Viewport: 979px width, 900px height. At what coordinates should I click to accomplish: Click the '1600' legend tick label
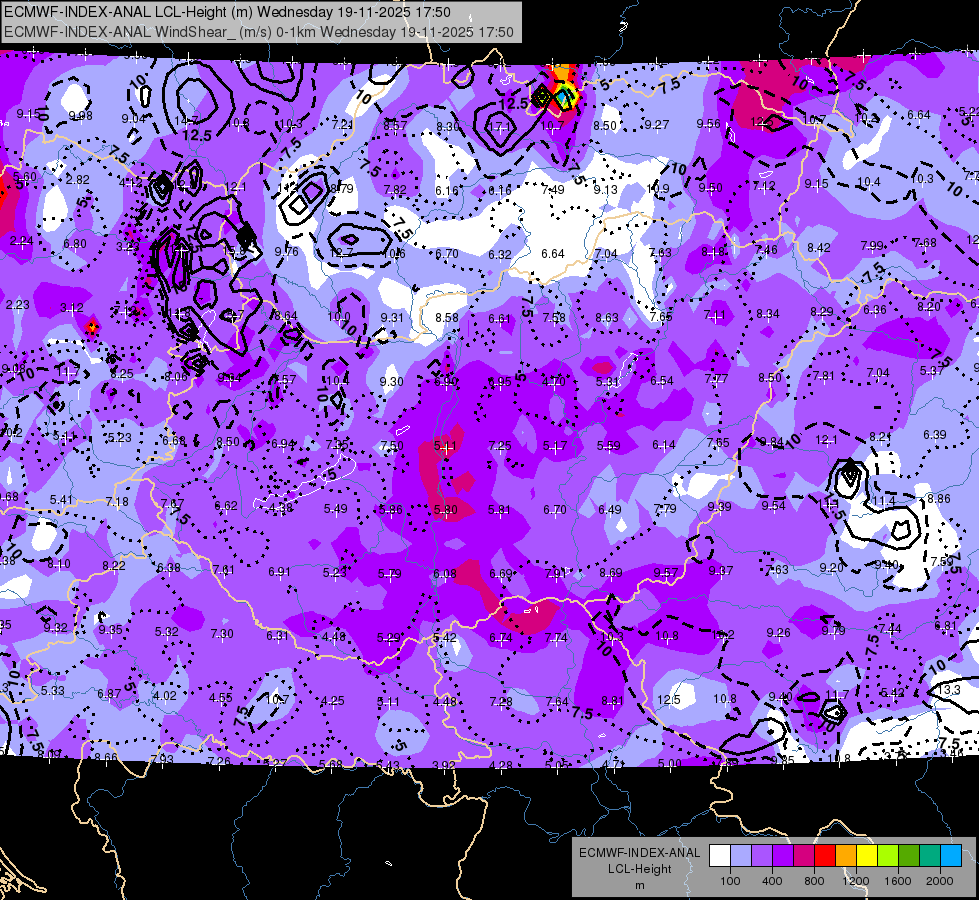click(x=898, y=881)
